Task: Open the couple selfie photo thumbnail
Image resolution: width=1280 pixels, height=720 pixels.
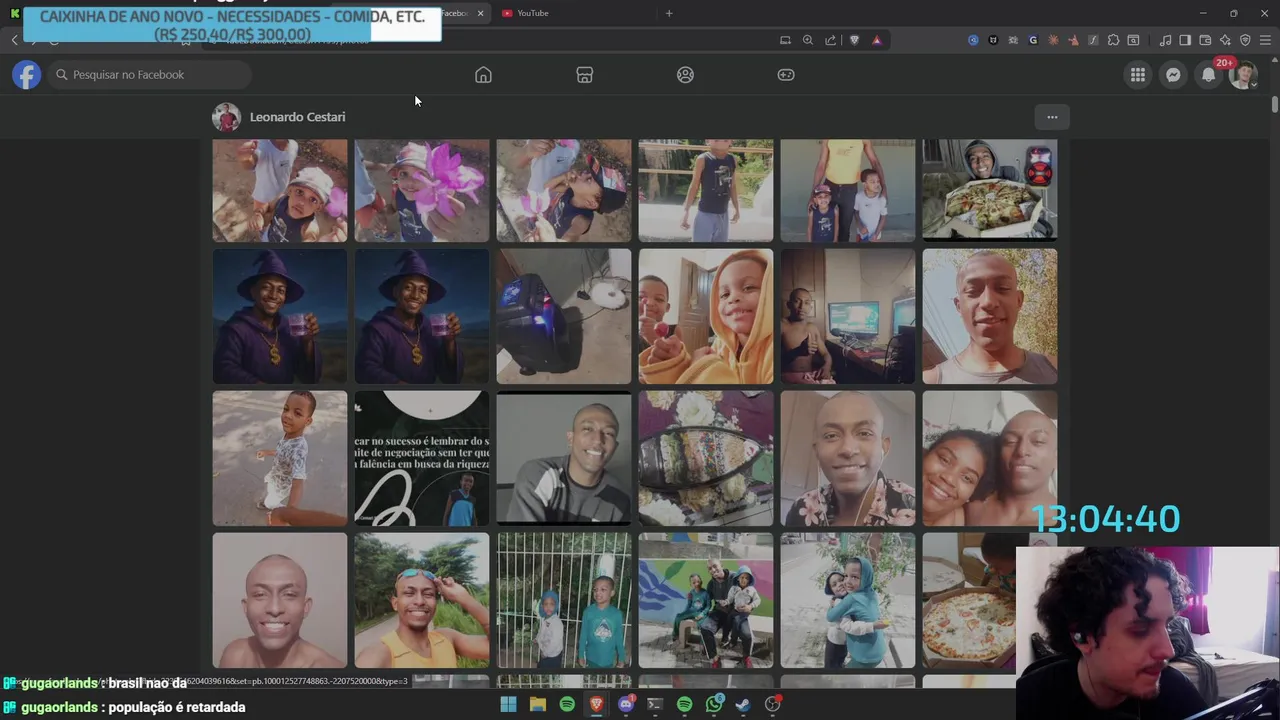Action: point(990,458)
